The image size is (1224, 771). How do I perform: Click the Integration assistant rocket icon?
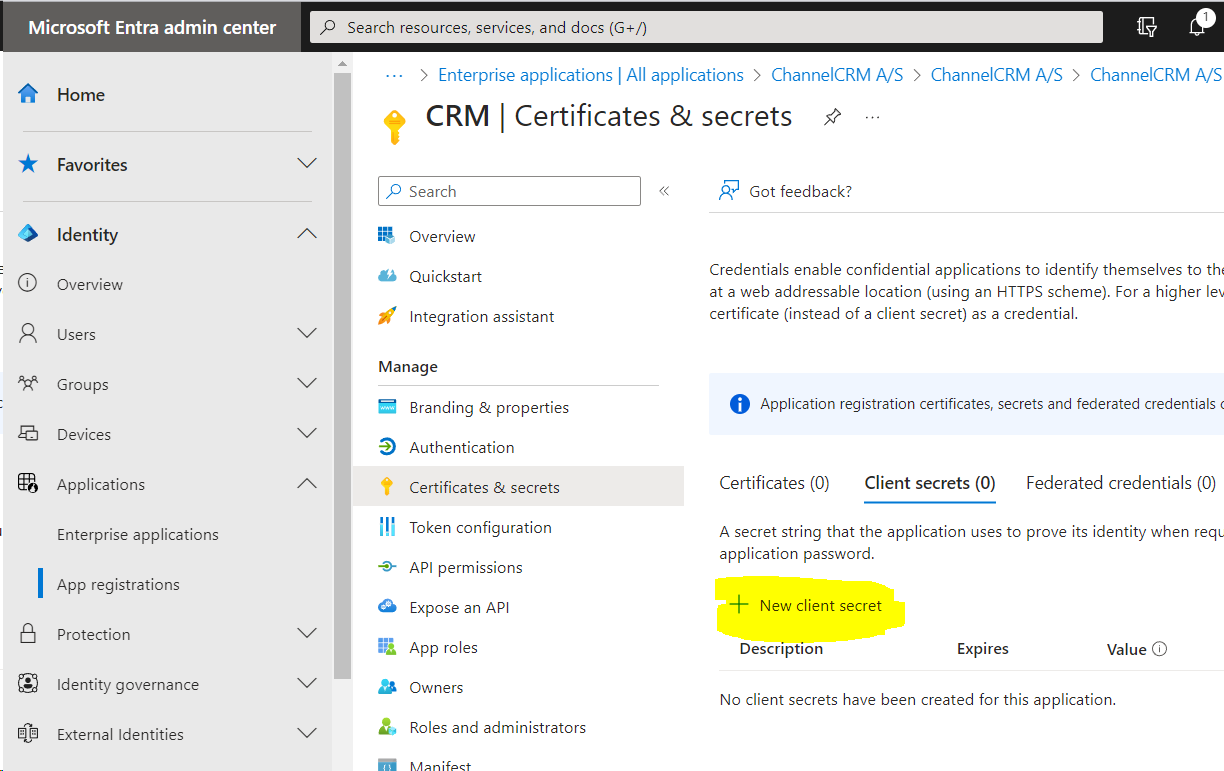[x=387, y=316]
